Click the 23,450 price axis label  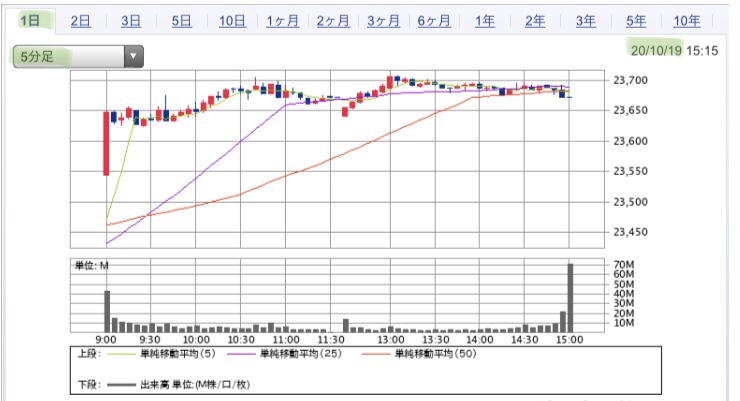[631, 232]
